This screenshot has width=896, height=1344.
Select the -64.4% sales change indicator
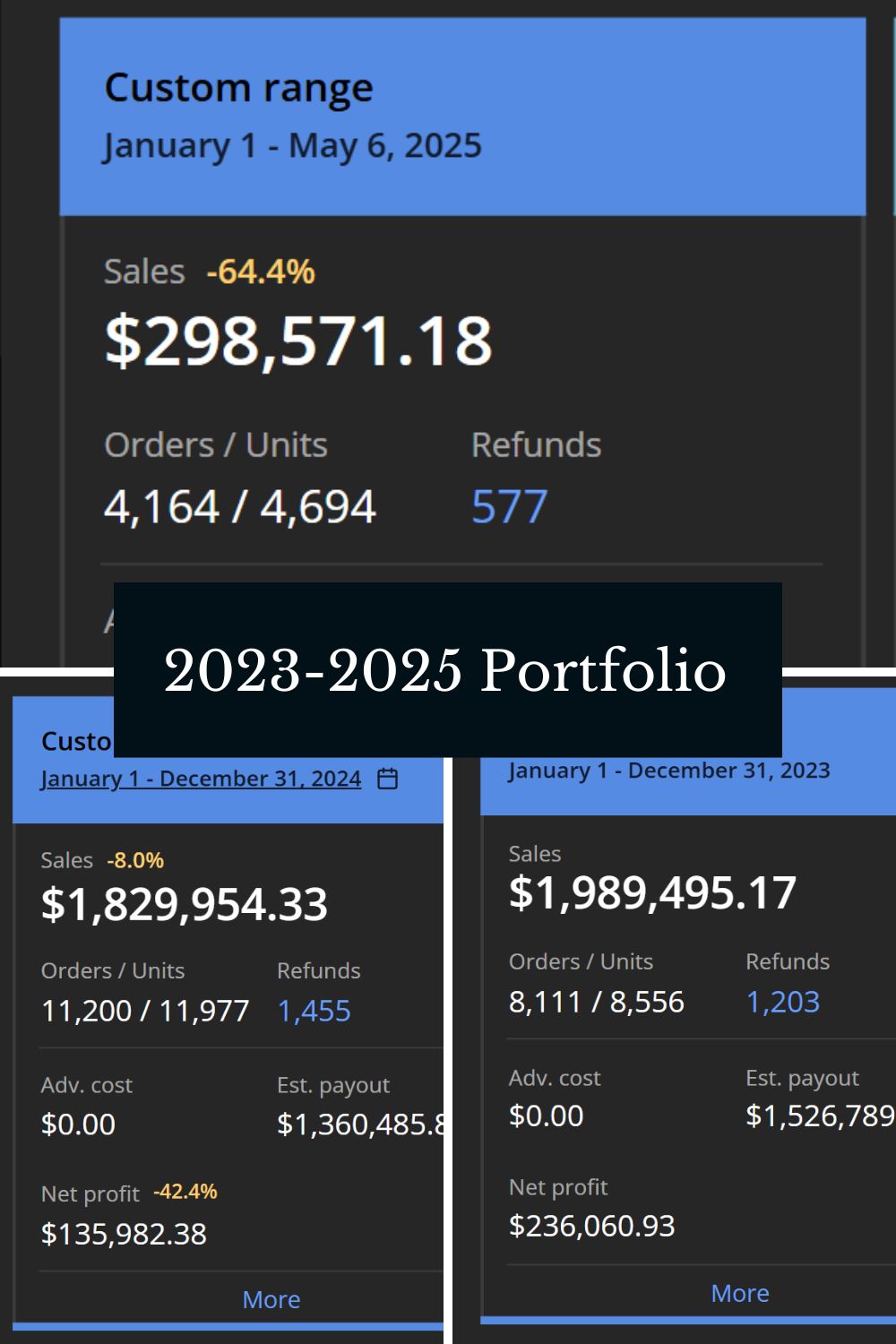[261, 271]
